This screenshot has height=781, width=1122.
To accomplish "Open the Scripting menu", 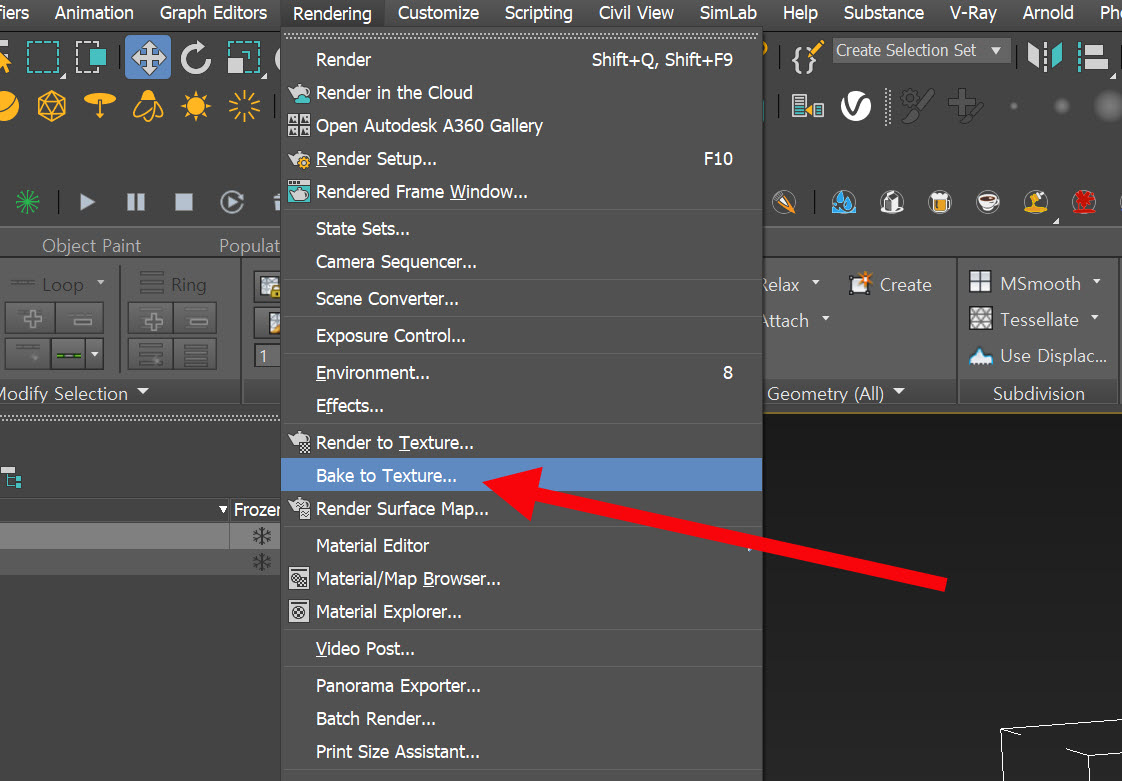I will point(538,13).
